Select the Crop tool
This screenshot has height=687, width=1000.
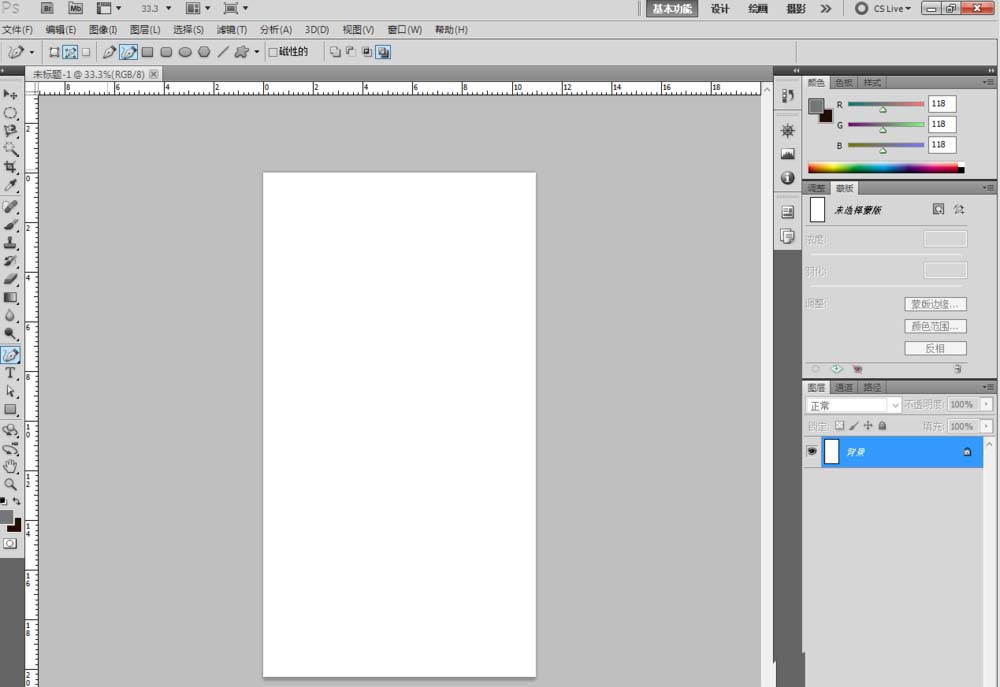(x=10, y=167)
